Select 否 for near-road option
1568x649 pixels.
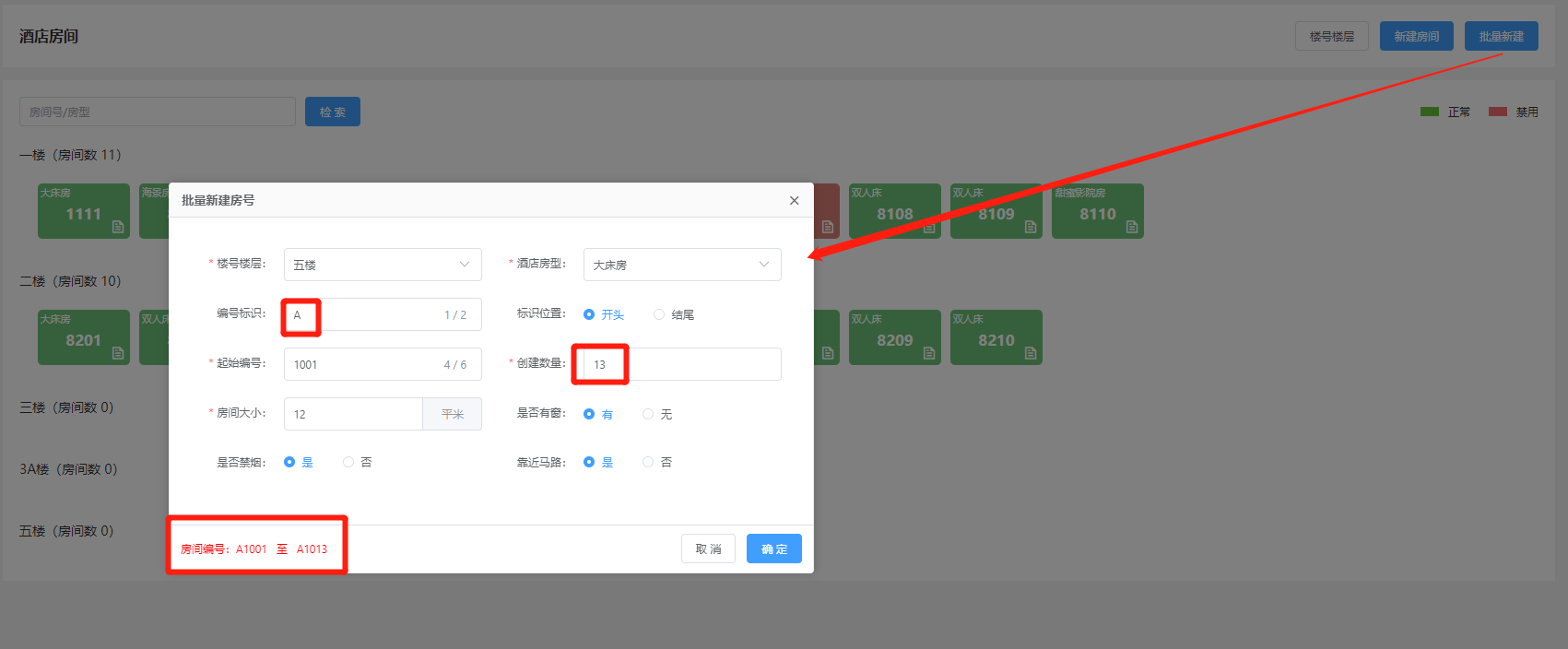coord(648,462)
